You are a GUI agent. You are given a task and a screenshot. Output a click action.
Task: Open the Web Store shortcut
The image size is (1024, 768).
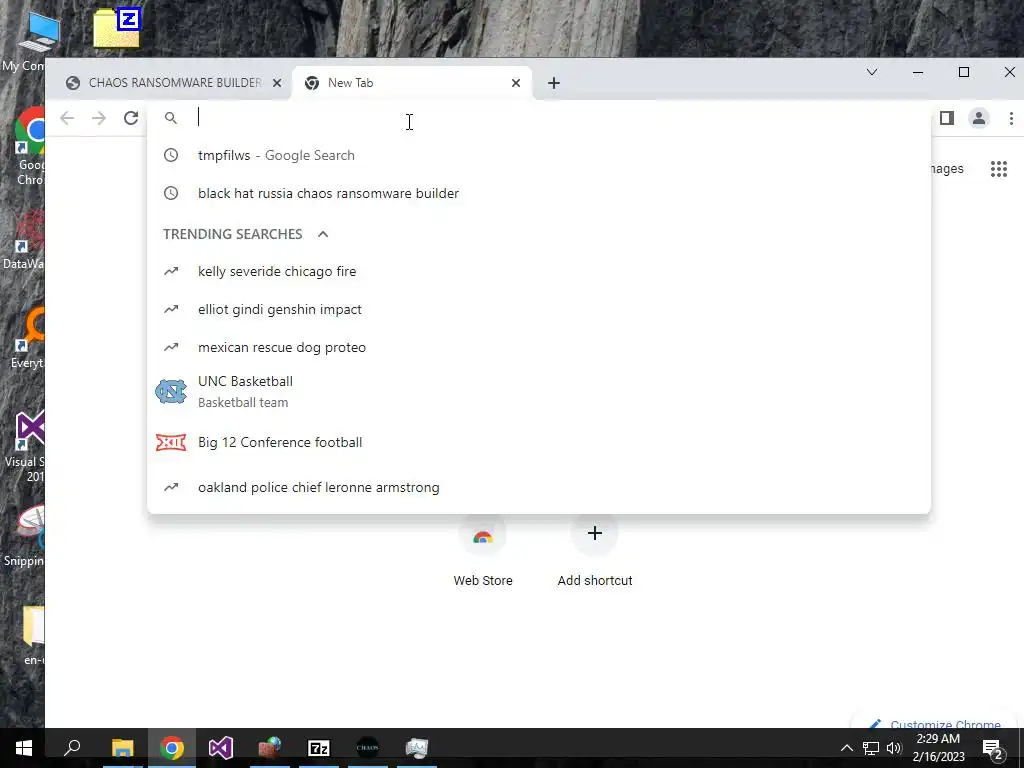[483, 550]
